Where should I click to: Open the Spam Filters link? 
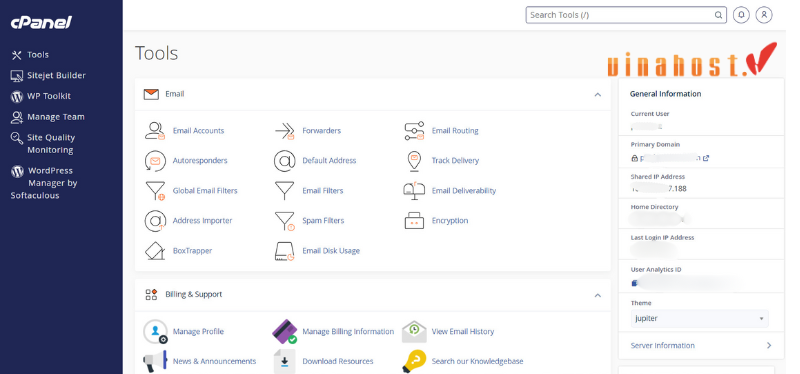(323, 221)
